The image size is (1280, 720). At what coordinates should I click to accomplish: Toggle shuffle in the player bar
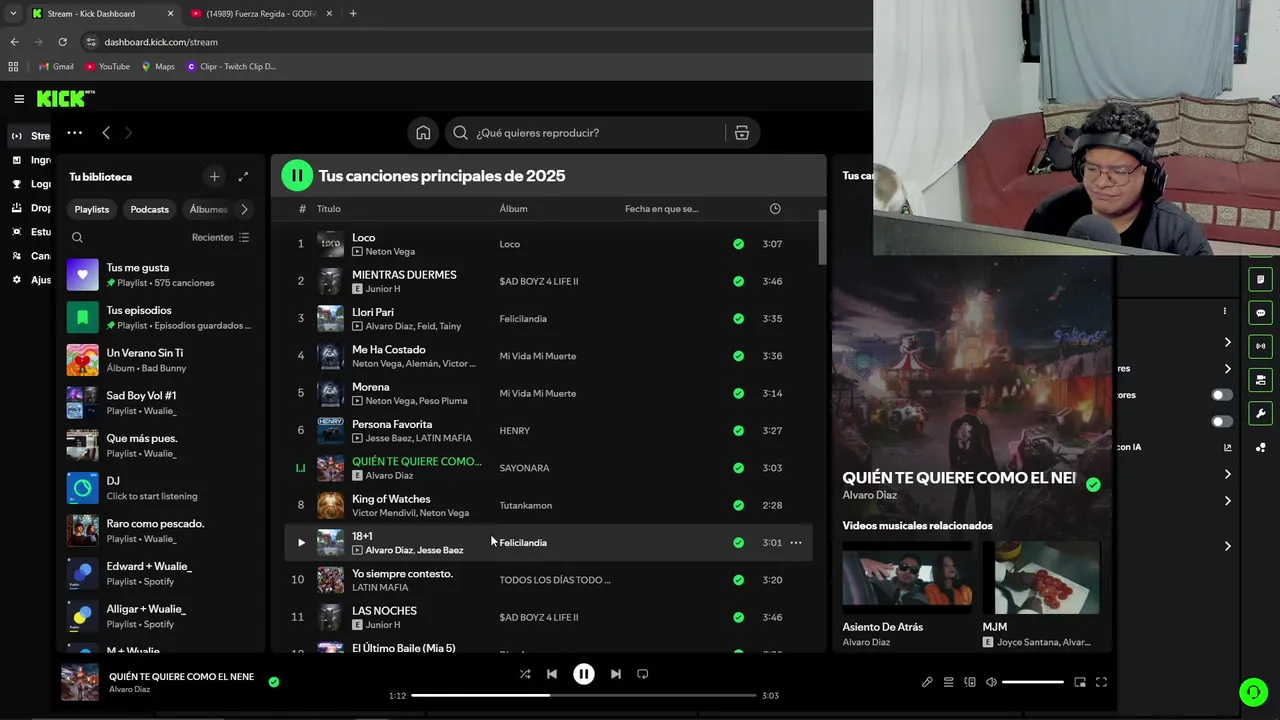[525, 674]
